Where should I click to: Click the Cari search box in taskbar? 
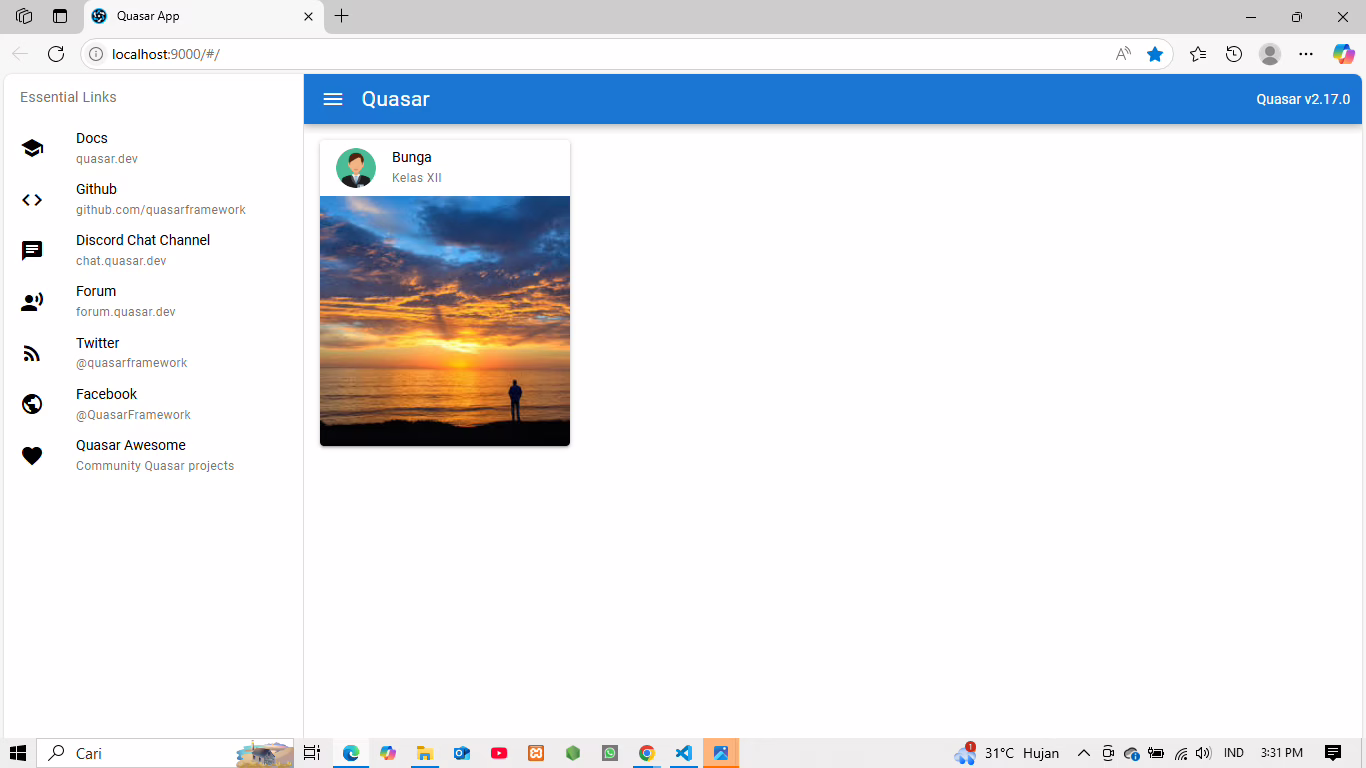pyautogui.click(x=166, y=753)
